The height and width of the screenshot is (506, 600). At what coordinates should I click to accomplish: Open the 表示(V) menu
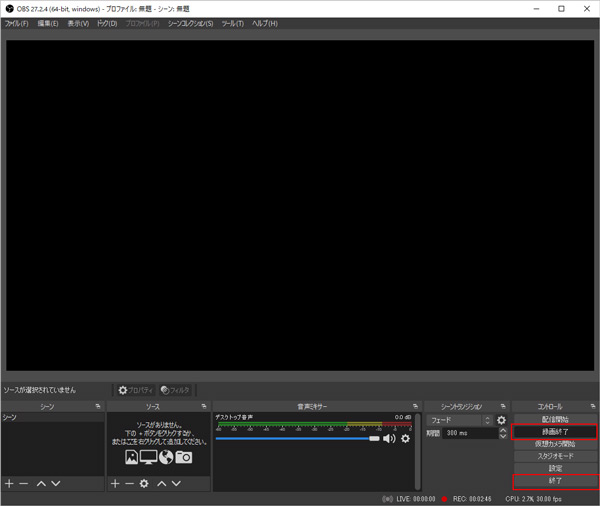click(x=78, y=23)
